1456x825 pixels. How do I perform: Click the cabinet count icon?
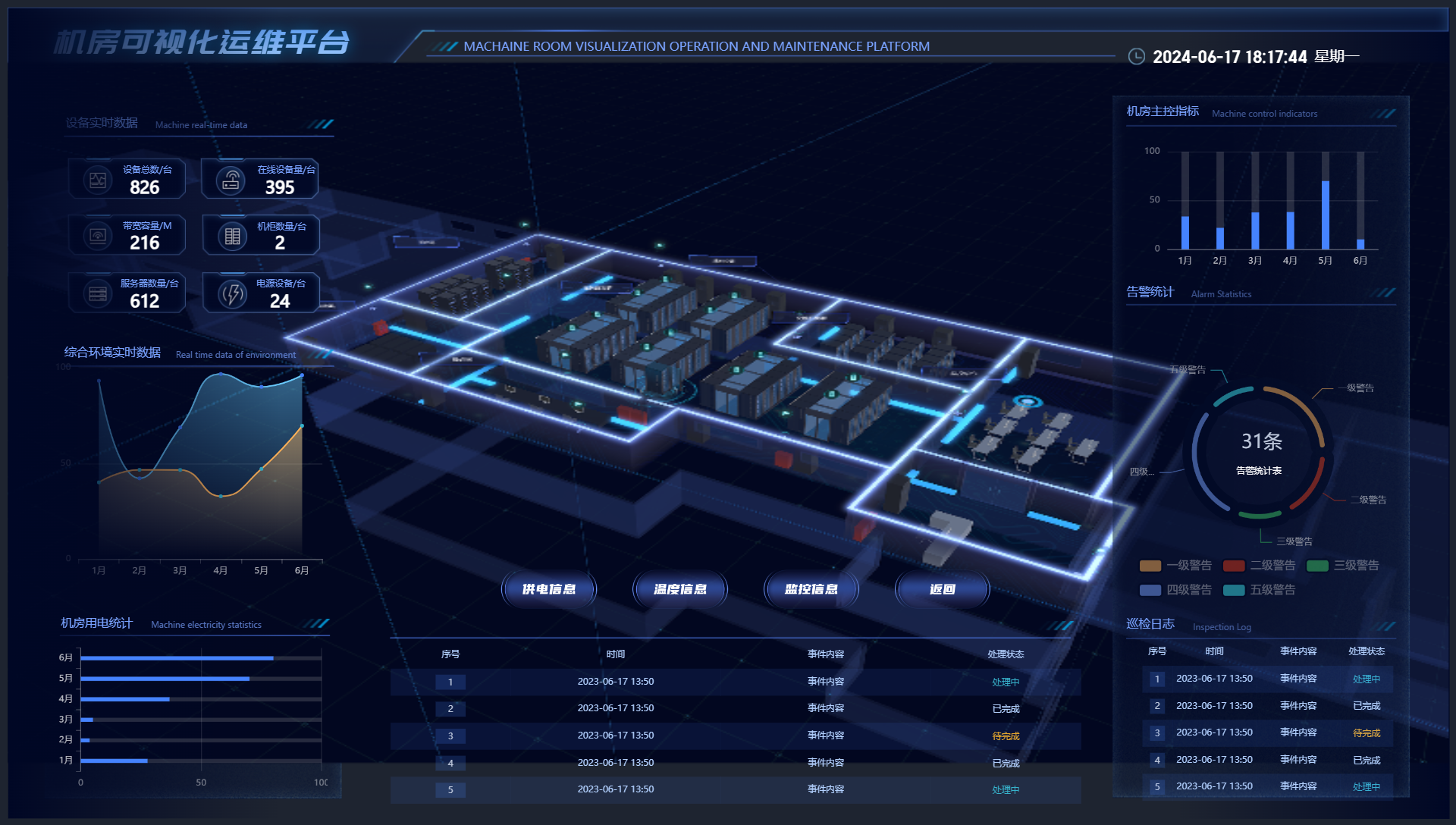click(233, 237)
